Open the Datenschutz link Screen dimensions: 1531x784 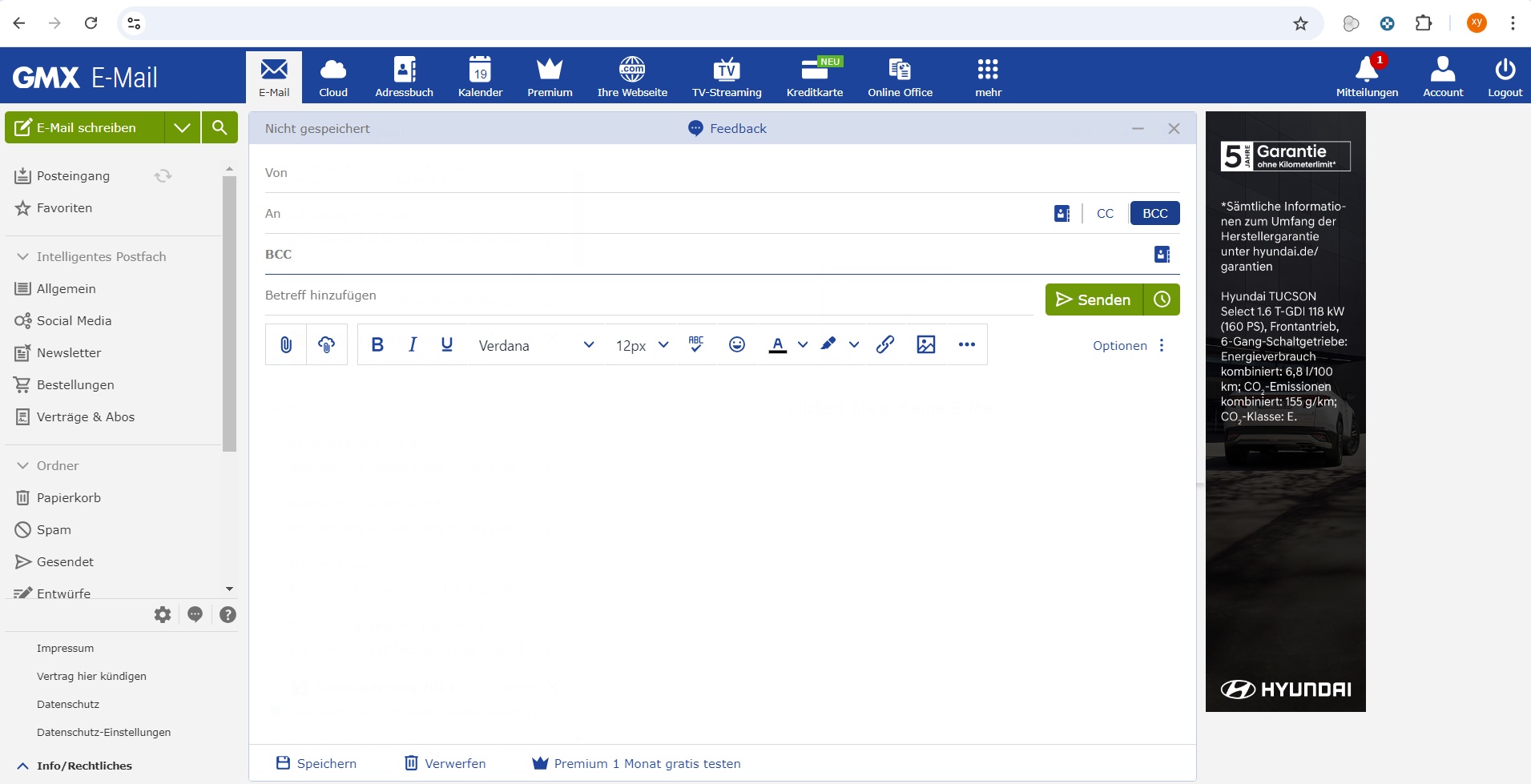click(68, 703)
